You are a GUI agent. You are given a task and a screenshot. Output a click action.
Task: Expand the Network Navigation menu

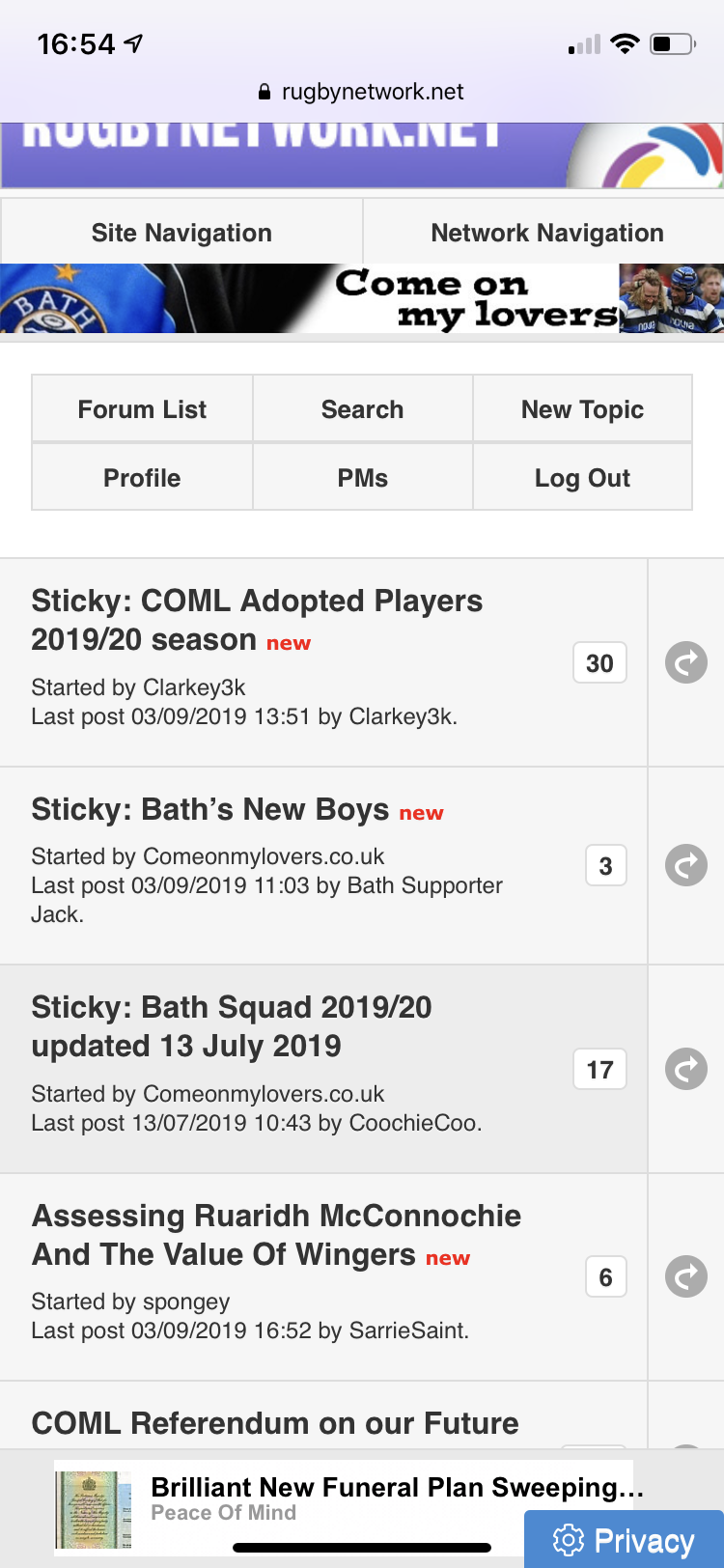[546, 232]
